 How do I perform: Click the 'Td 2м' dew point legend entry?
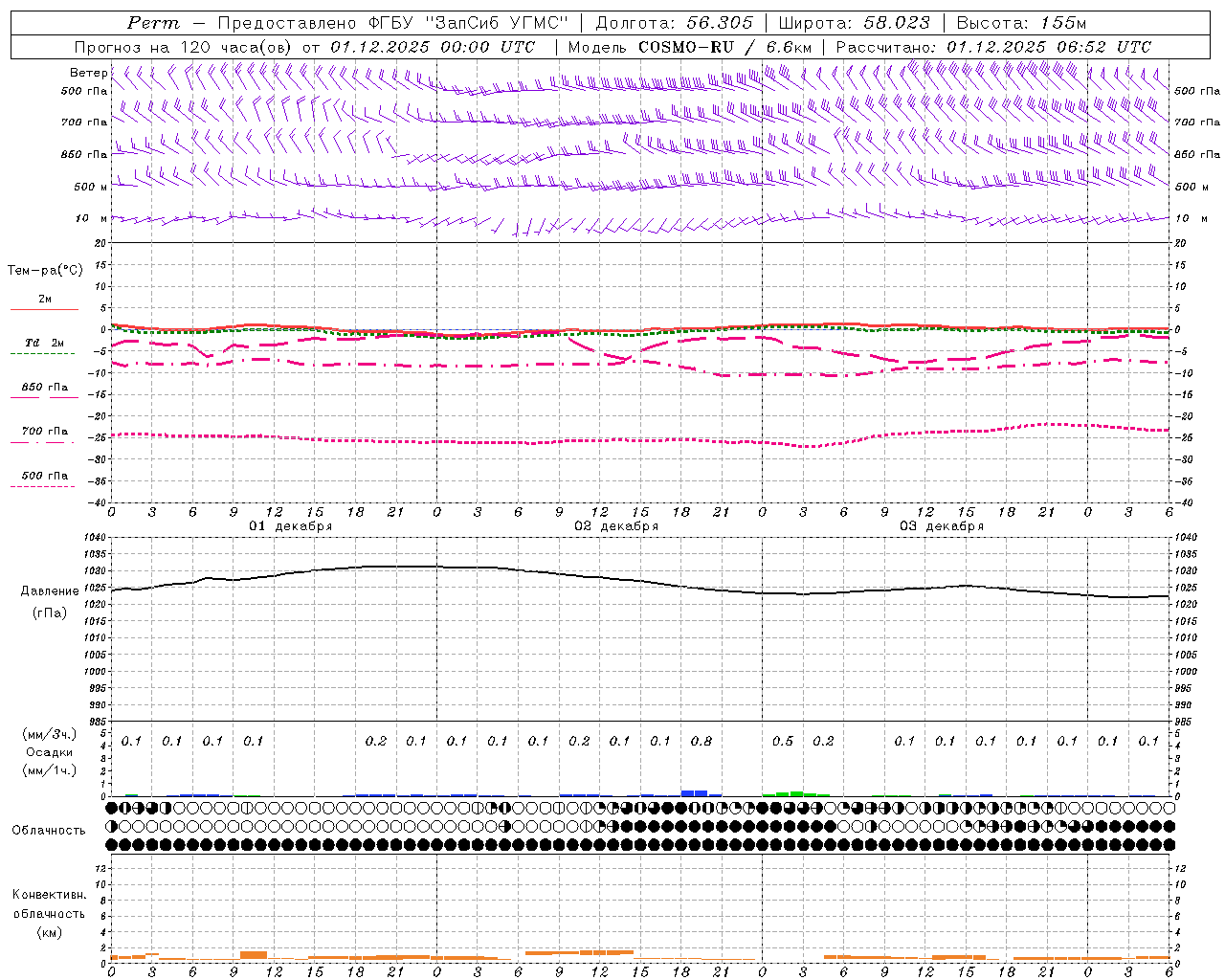[x=44, y=343]
